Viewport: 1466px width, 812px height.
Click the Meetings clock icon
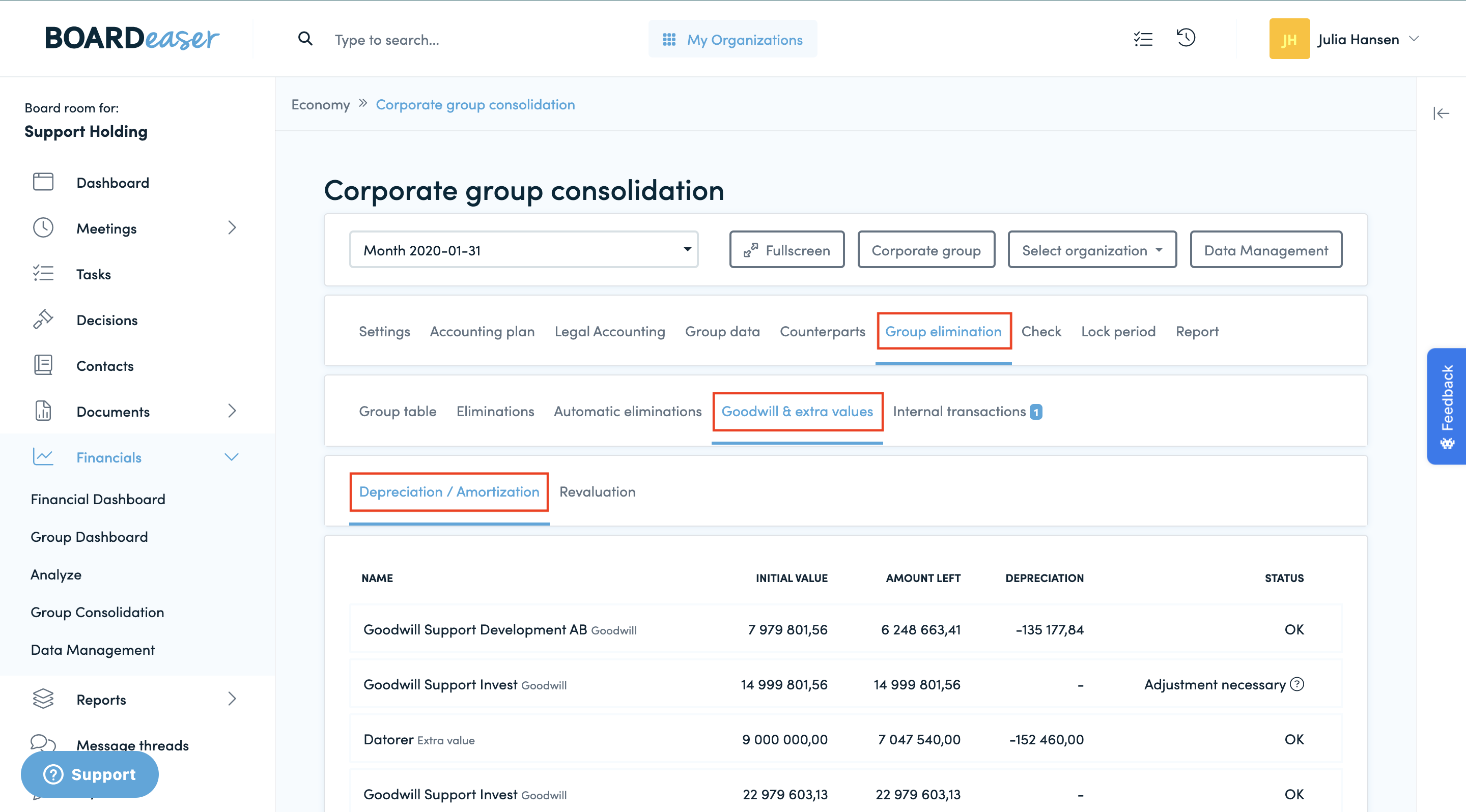coord(43,227)
